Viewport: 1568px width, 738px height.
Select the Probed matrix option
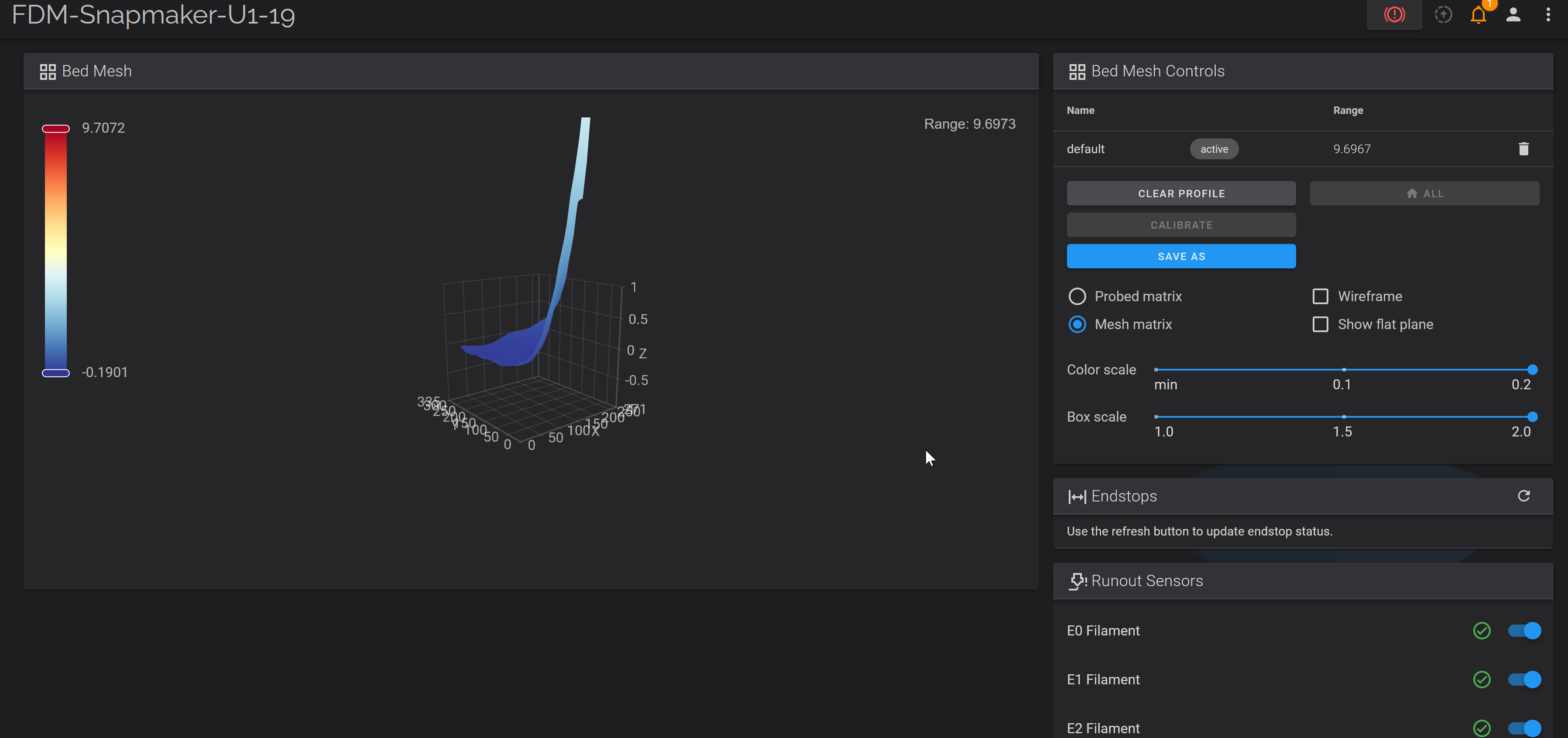[x=1077, y=296]
